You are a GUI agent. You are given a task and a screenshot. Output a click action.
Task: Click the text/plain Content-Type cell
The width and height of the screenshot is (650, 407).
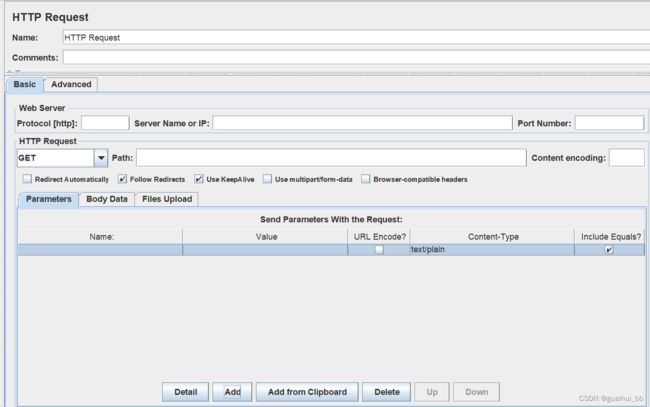492,250
